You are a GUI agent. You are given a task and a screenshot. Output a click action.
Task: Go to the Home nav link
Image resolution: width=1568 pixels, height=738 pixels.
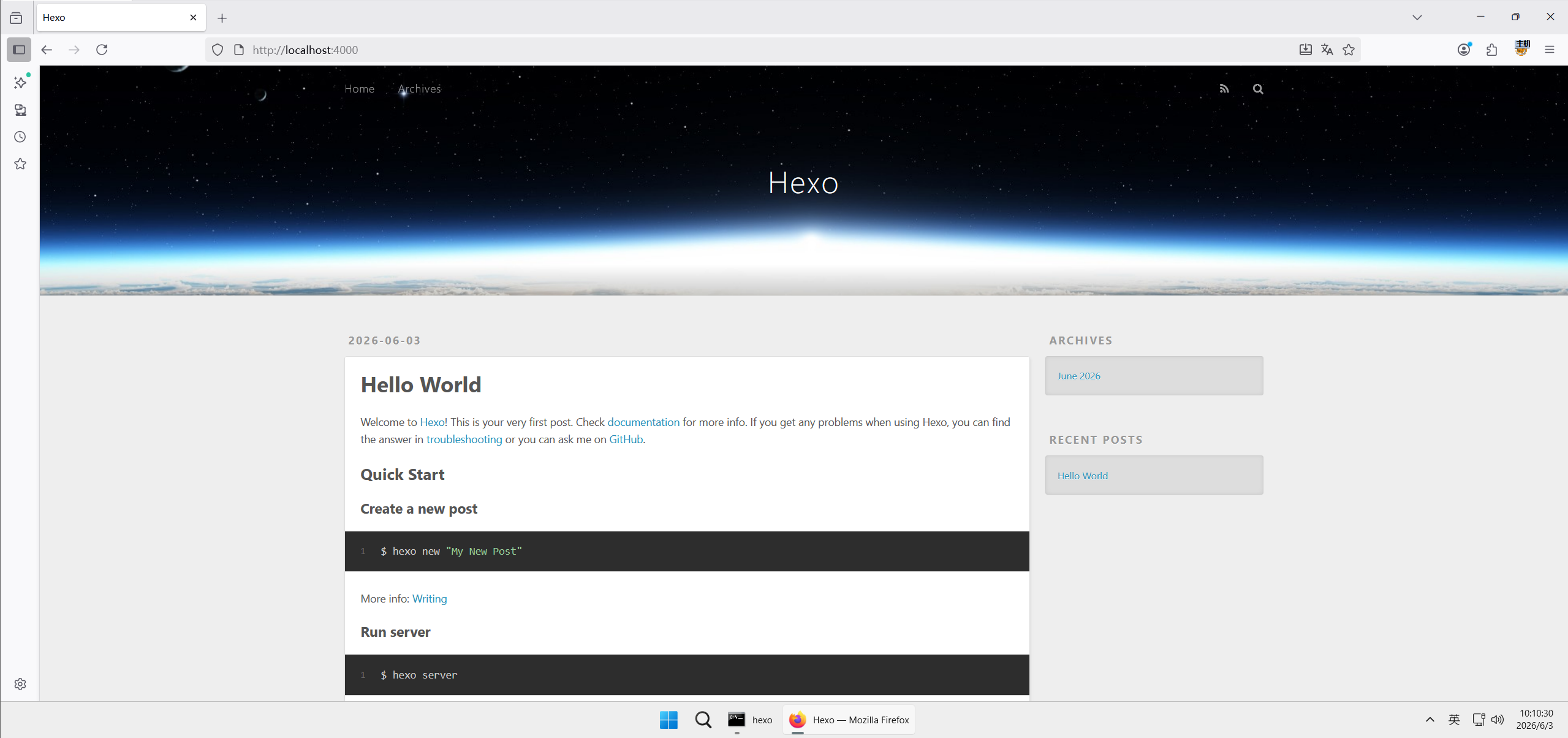(x=359, y=89)
